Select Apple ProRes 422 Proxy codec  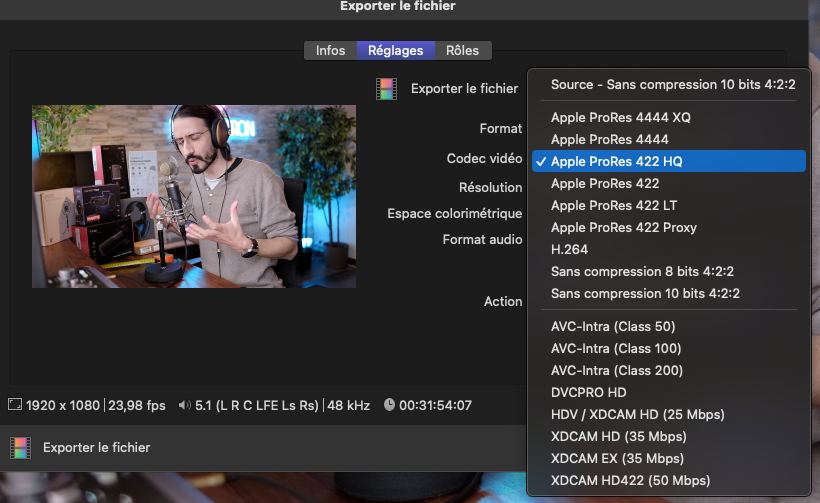[669, 227]
